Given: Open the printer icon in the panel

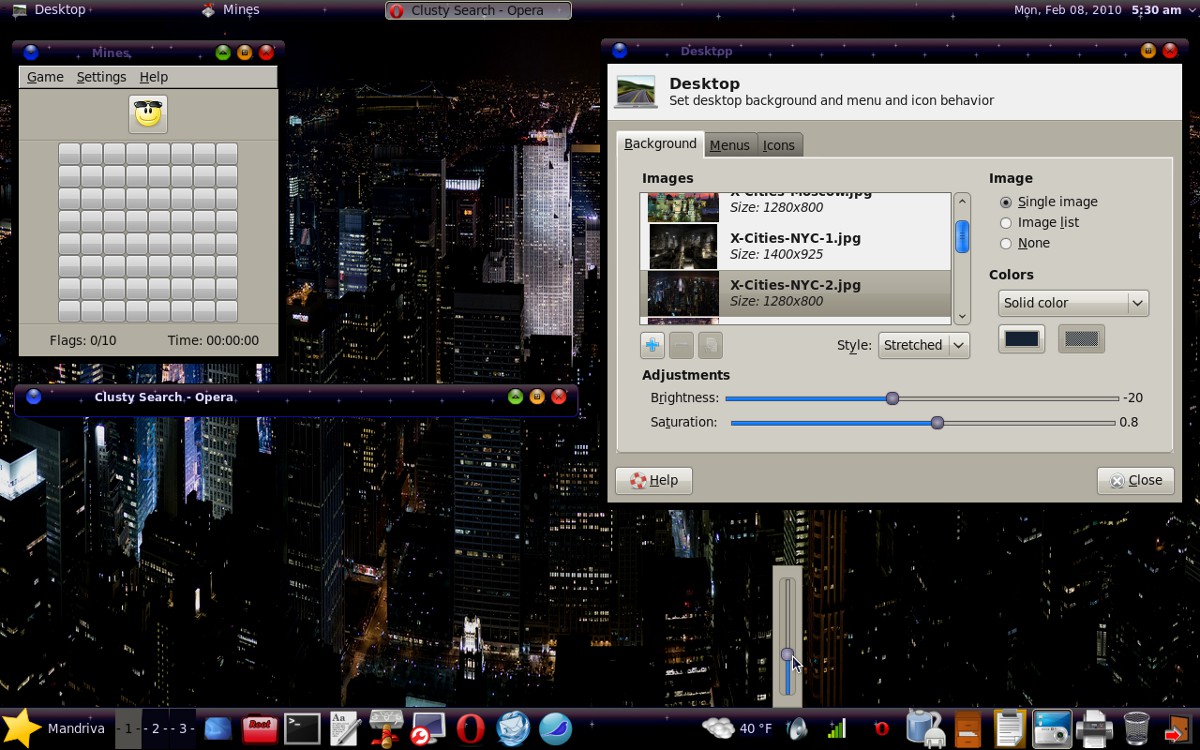Looking at the screenshot, I should coord(1094,729).
